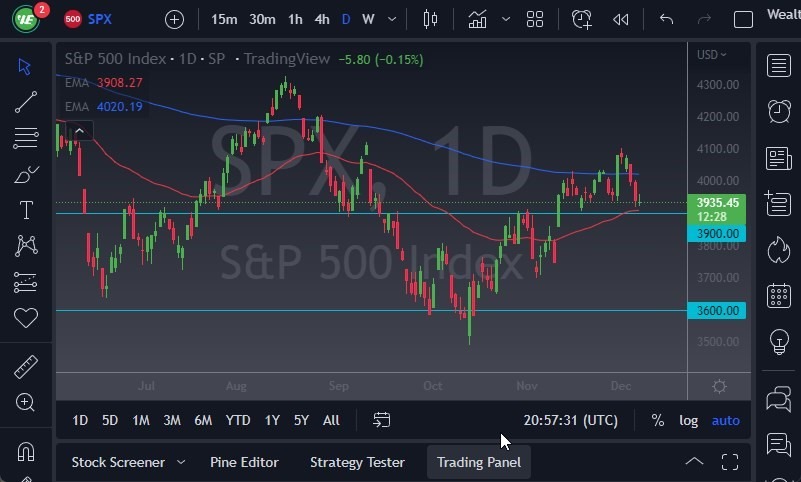Click the 20:57:31 (UTC) timezone clock

[x=571, y=420]
